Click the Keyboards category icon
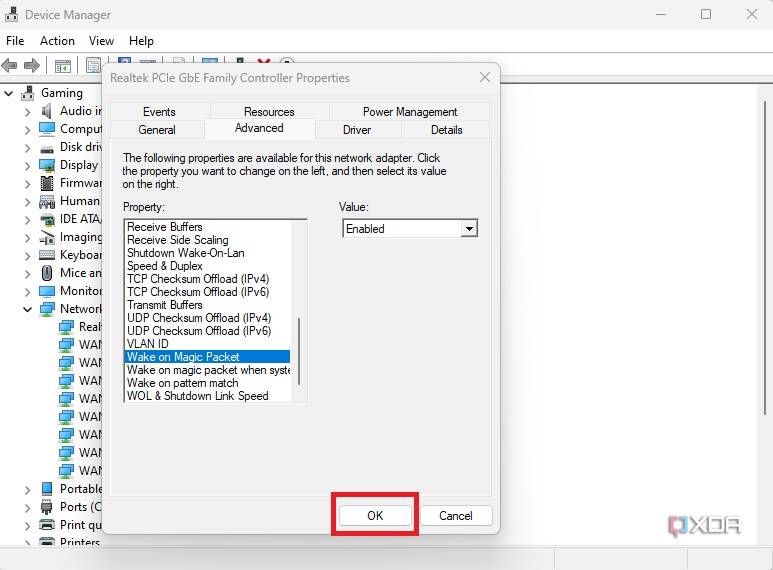 coord(47,255)
